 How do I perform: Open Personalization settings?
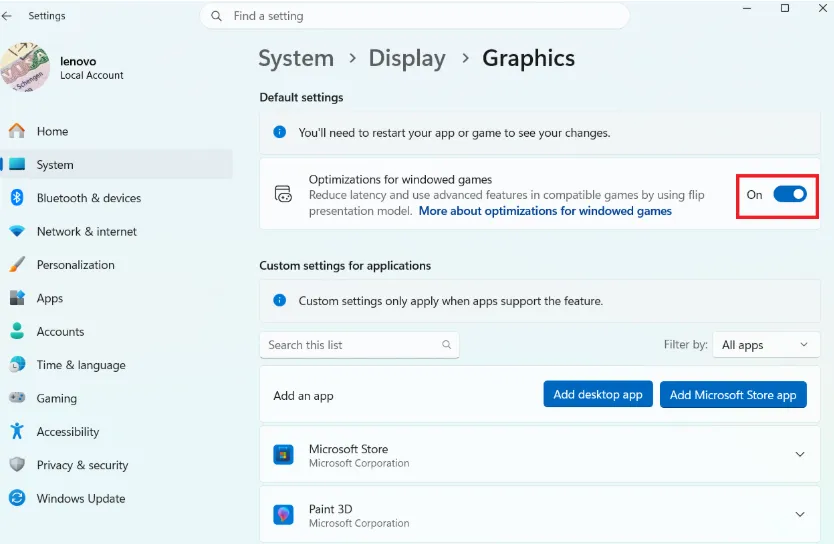click(117, 264)
